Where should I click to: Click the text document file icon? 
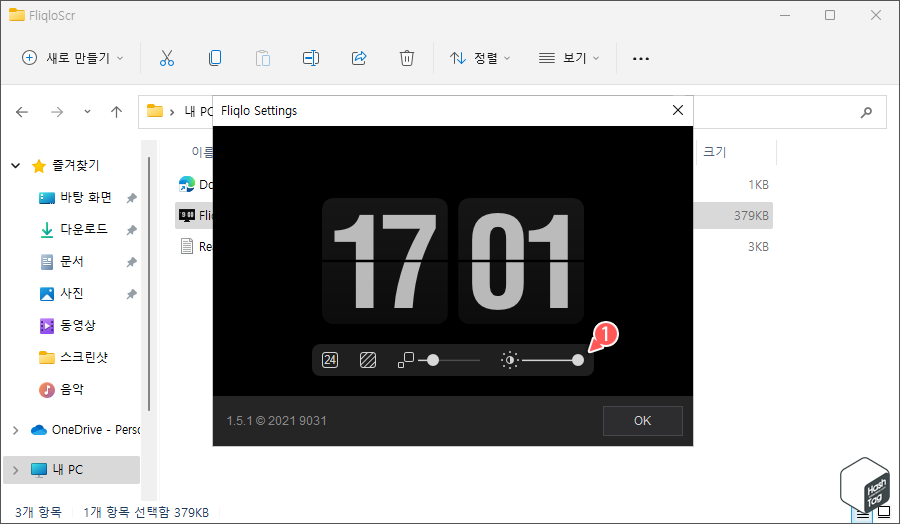pyautogui.click(x=187, y=246)
